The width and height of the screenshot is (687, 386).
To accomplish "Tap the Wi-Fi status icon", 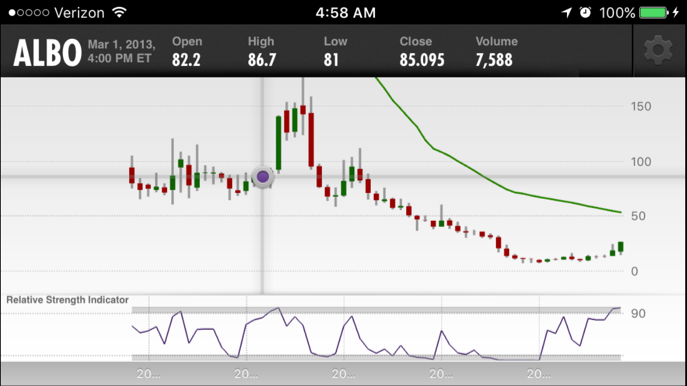I will [x=119, y=12].
